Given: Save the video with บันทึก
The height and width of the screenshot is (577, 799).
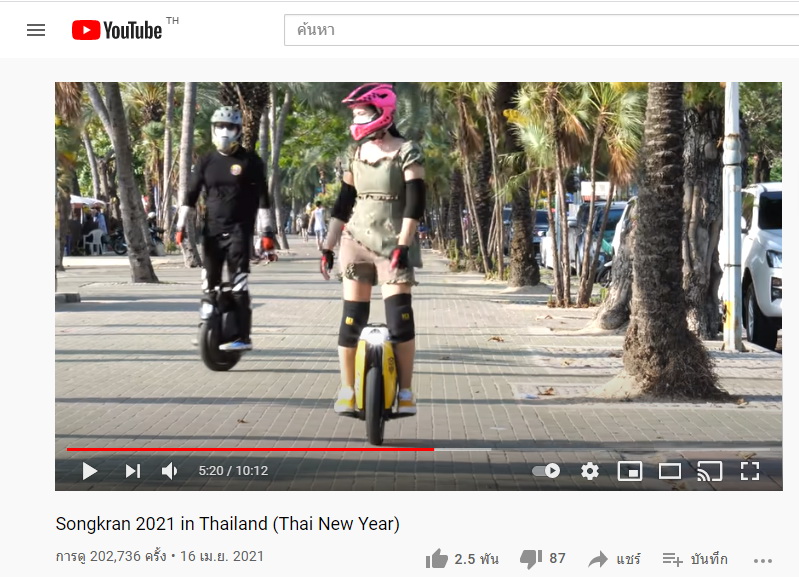Looking at the screenshot, I should pos(695,559).
